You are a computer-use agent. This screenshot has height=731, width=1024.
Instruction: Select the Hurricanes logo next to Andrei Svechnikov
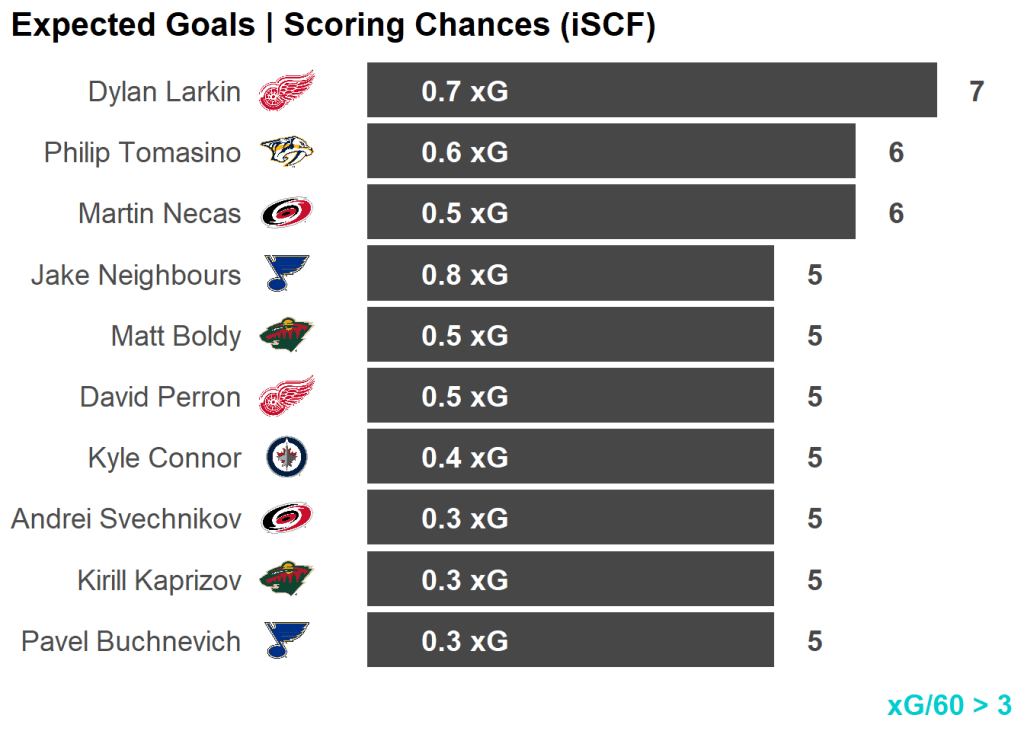287,518
